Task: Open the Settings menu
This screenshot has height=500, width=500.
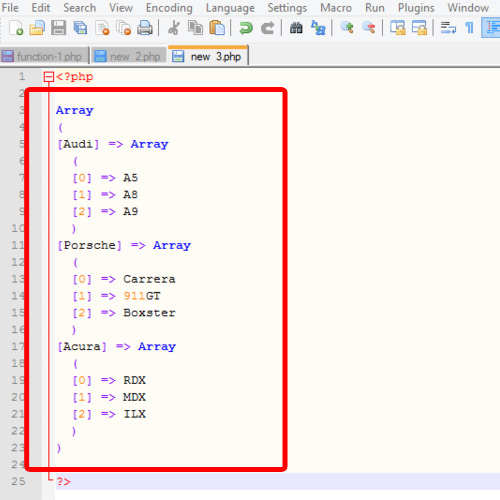Action: click(287, 7)
